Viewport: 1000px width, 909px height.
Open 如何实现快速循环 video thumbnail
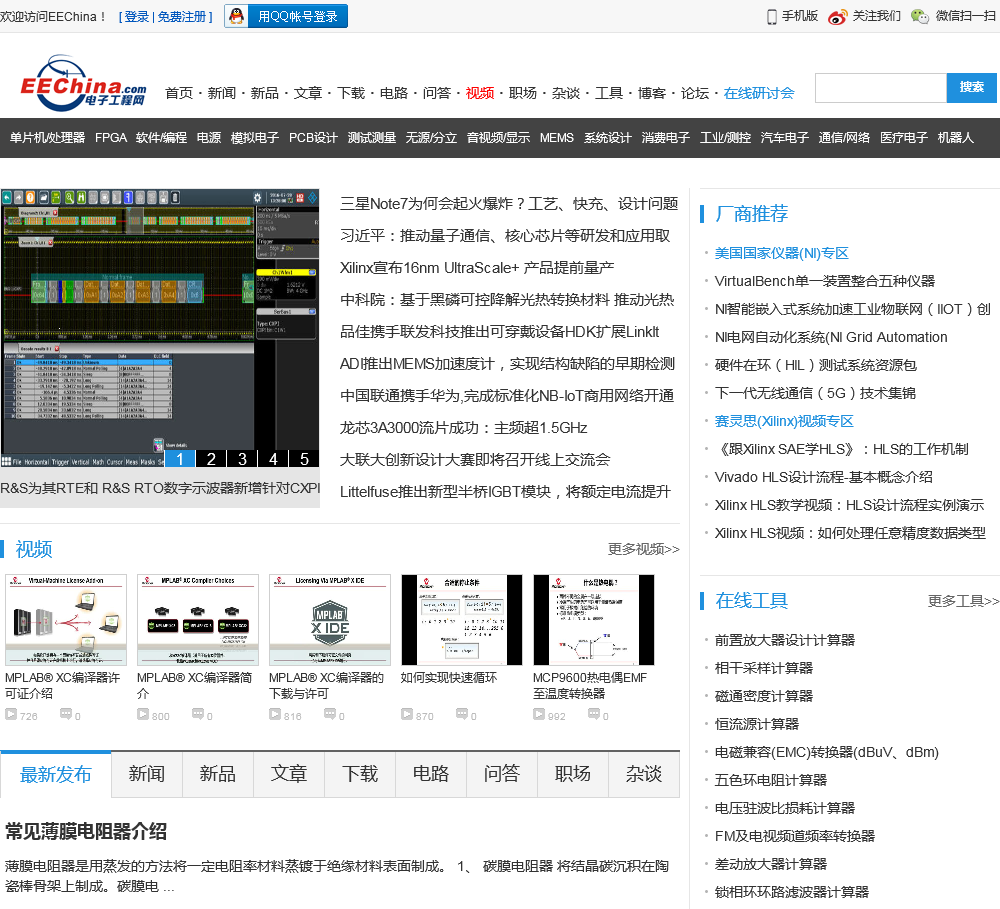tap(462, 619)
